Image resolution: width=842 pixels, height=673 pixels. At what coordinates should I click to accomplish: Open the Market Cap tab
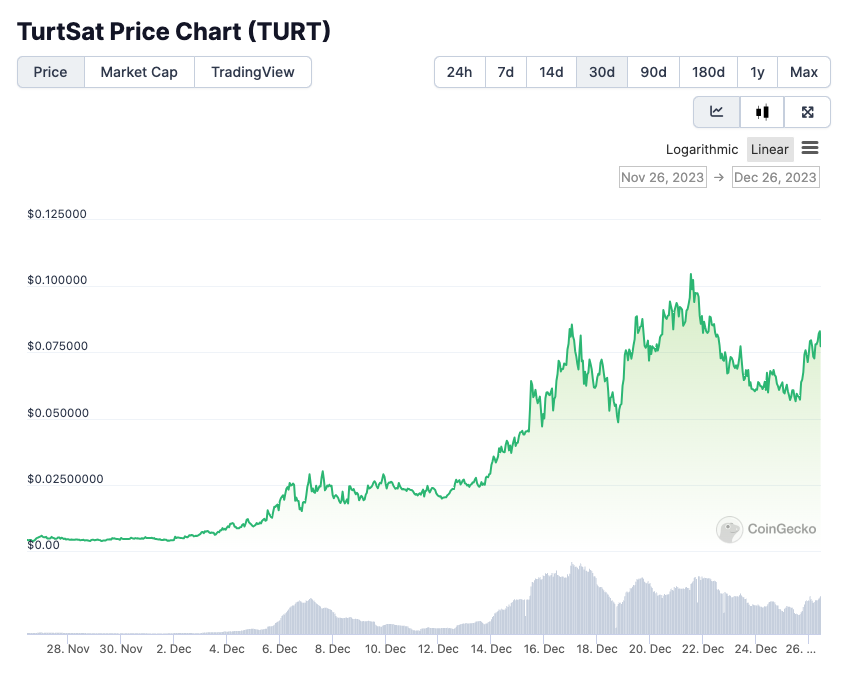139,72
